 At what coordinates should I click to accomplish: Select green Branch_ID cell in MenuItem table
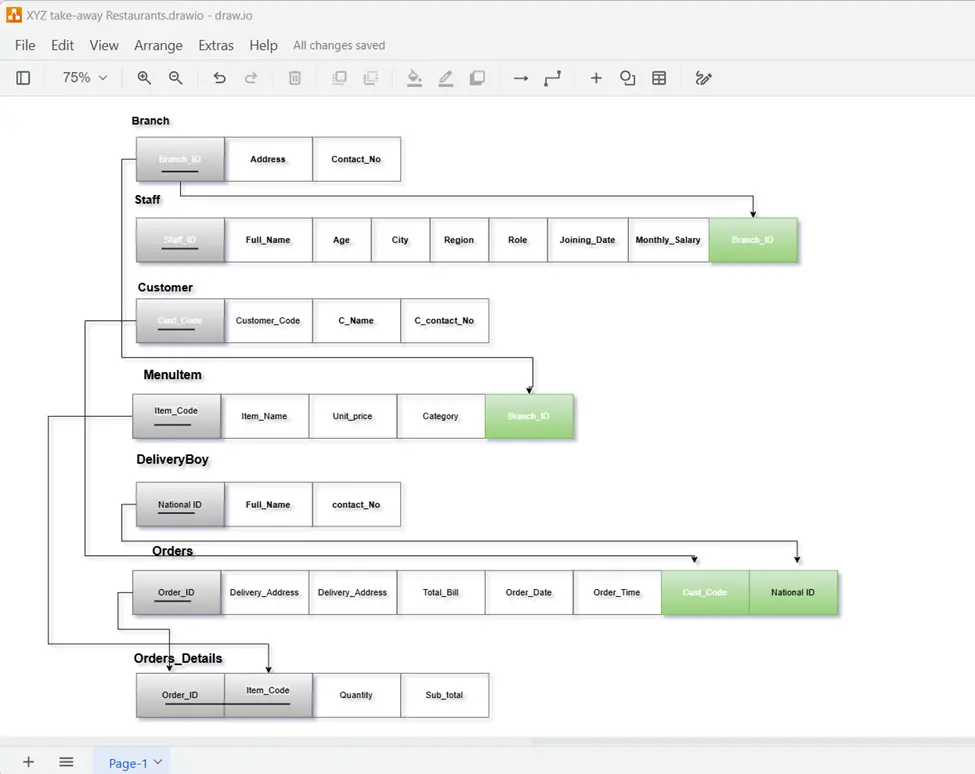(x=529, y=417)
